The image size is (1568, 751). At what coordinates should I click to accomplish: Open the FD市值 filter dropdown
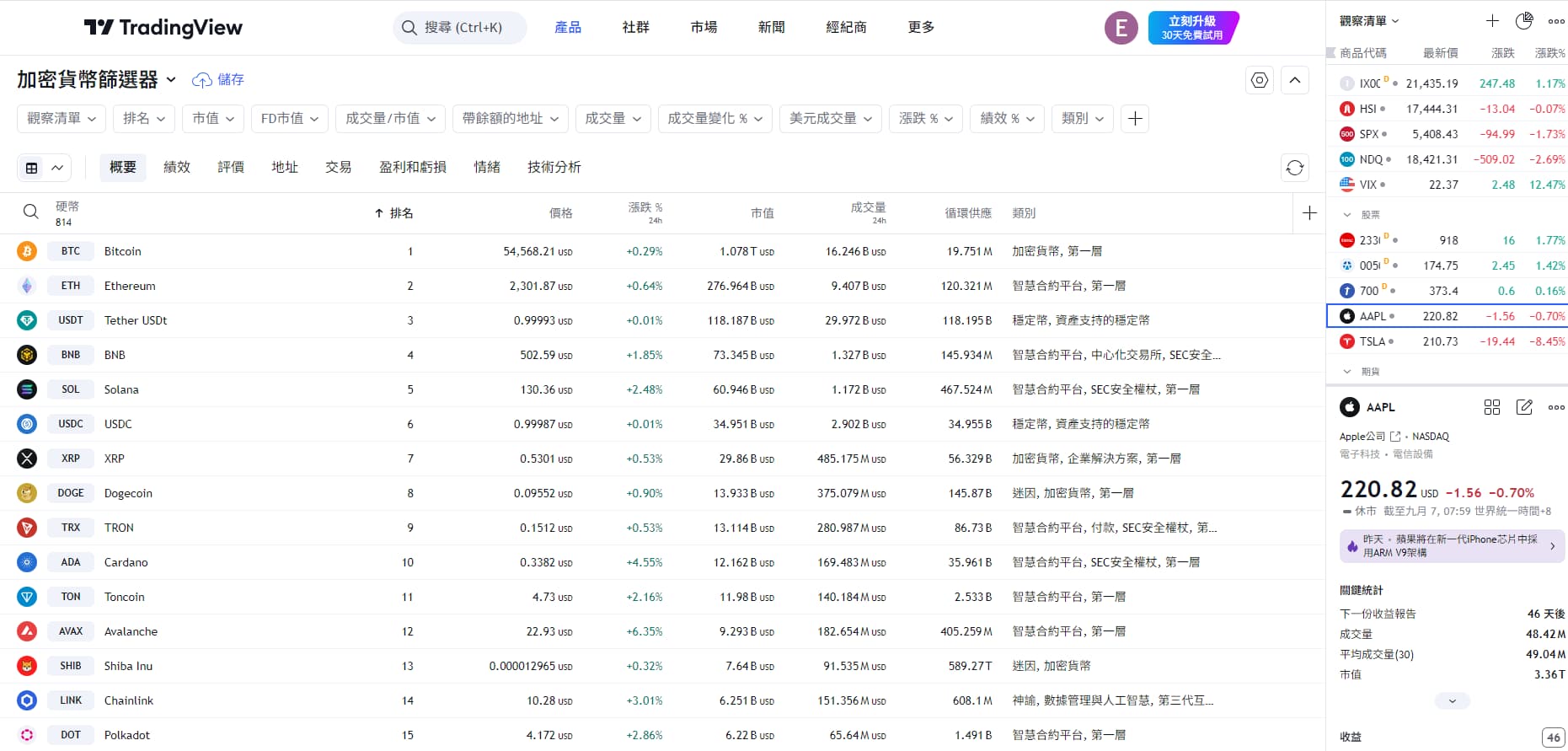click(290, 119)
